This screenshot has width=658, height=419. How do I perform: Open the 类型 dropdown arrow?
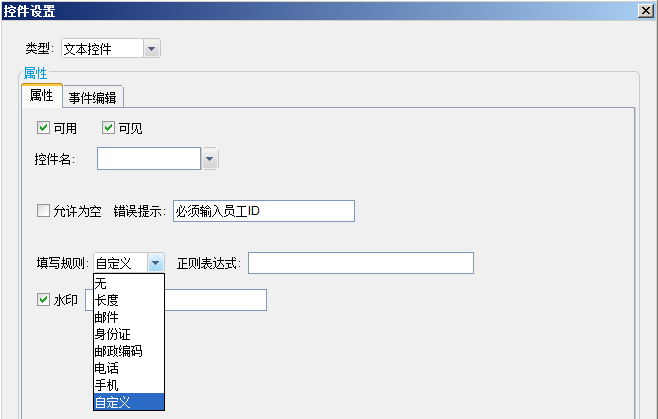[151, 49]
